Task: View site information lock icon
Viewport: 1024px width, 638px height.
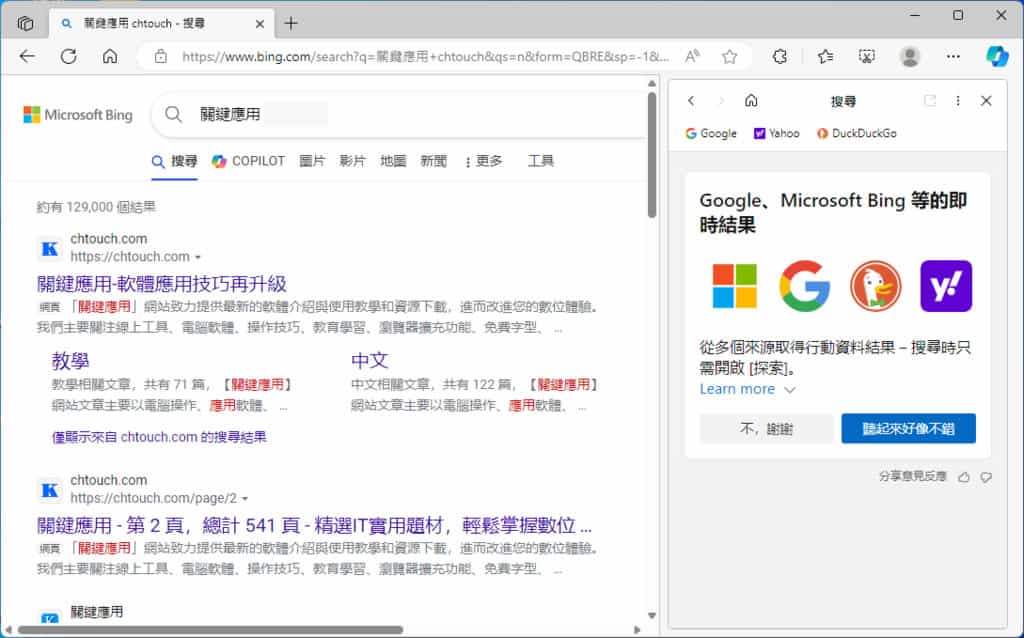Action: pyautogui.click(x=161, y=57)
